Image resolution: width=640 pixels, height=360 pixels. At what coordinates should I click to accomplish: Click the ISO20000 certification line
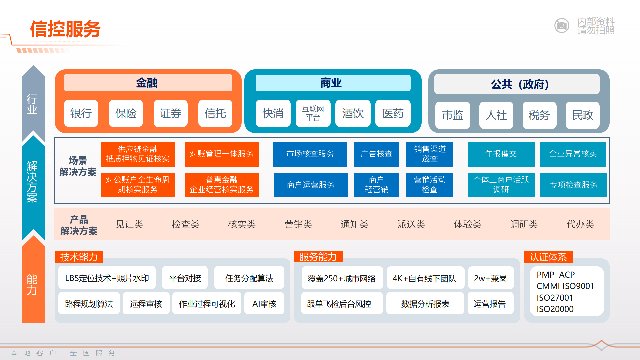coord(555,309)
